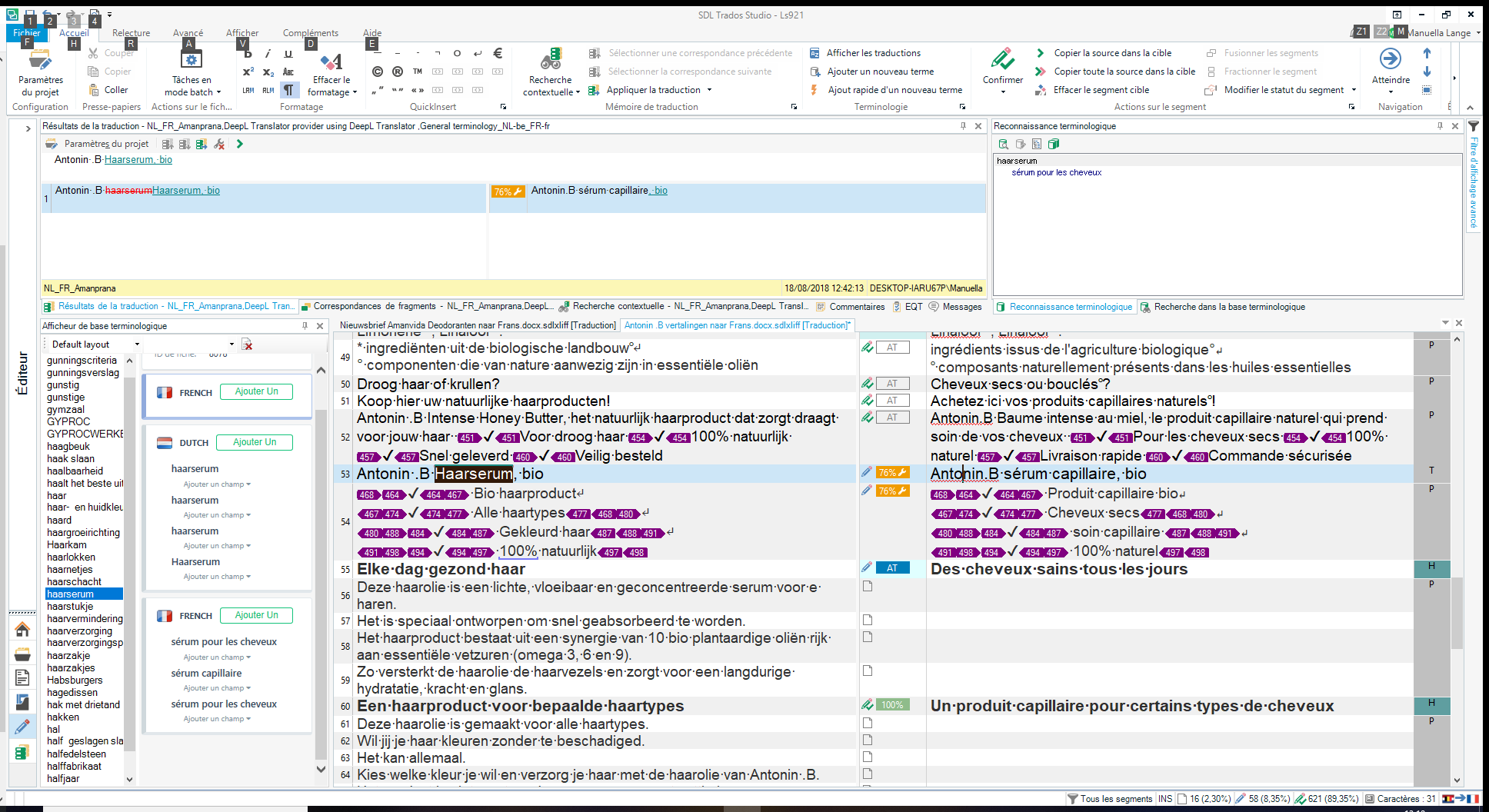Image resolution: width=1489 pixels, height=812 pixels.
Task: Toggle underline formatting in the ribbon
Action: [288, 53]
